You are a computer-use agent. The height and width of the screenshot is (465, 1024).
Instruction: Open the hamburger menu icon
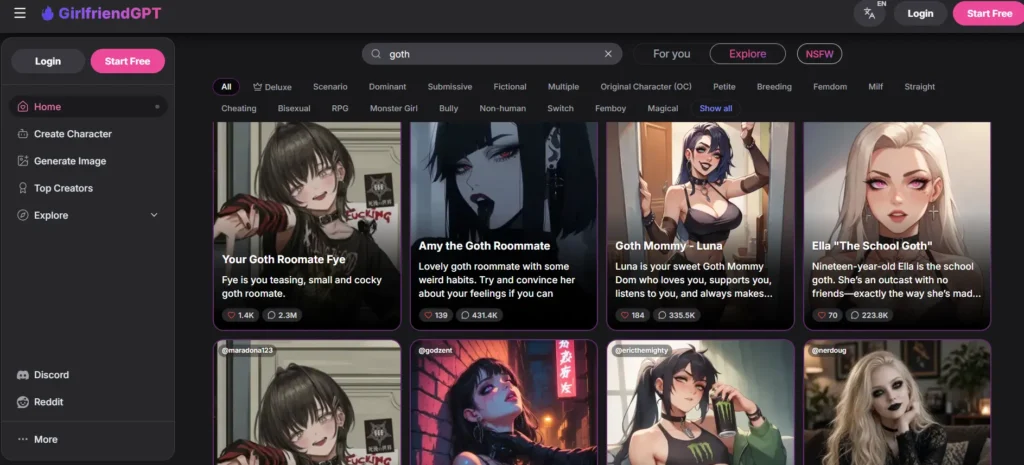coord(20,13)
